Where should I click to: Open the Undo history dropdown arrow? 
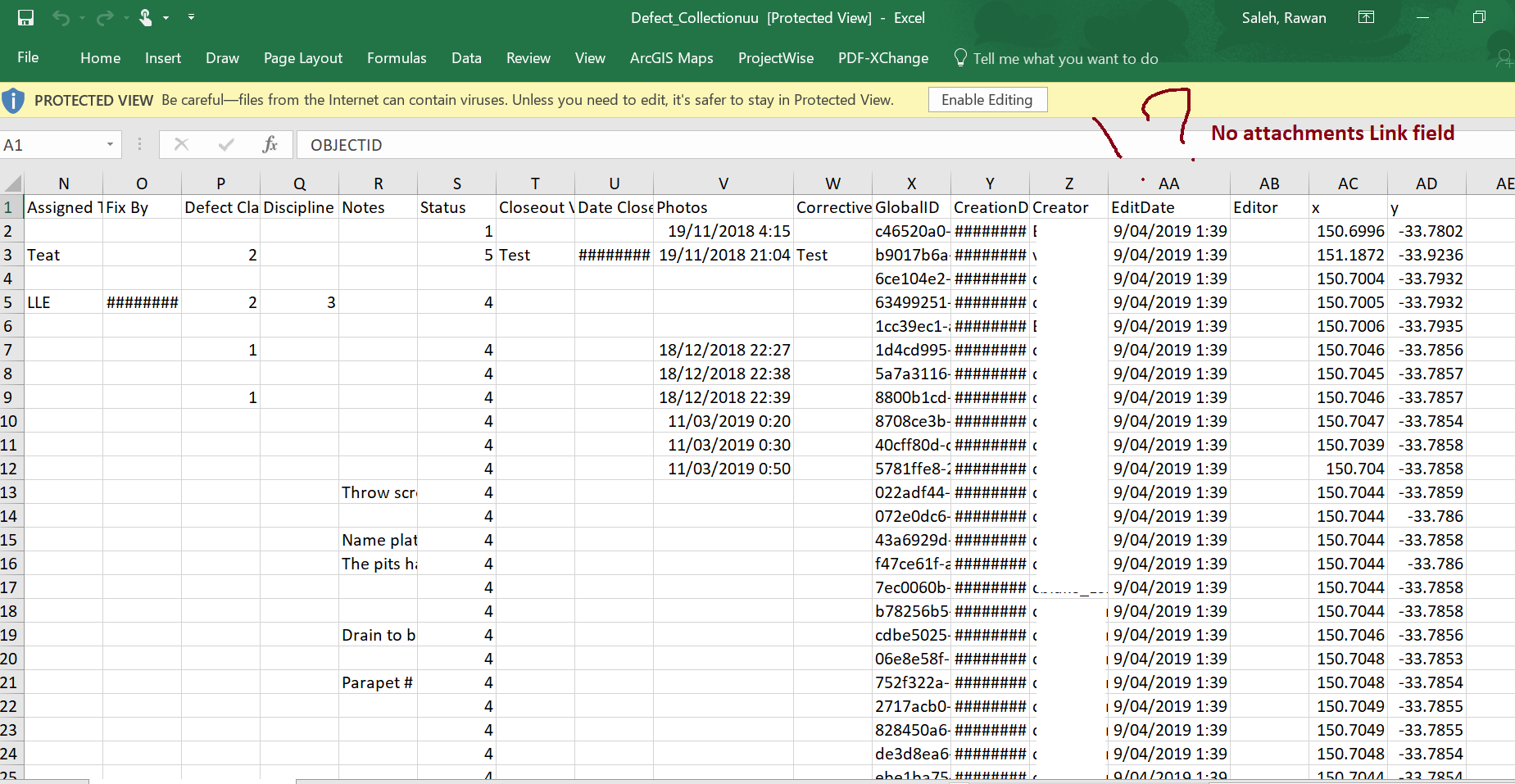82,17
